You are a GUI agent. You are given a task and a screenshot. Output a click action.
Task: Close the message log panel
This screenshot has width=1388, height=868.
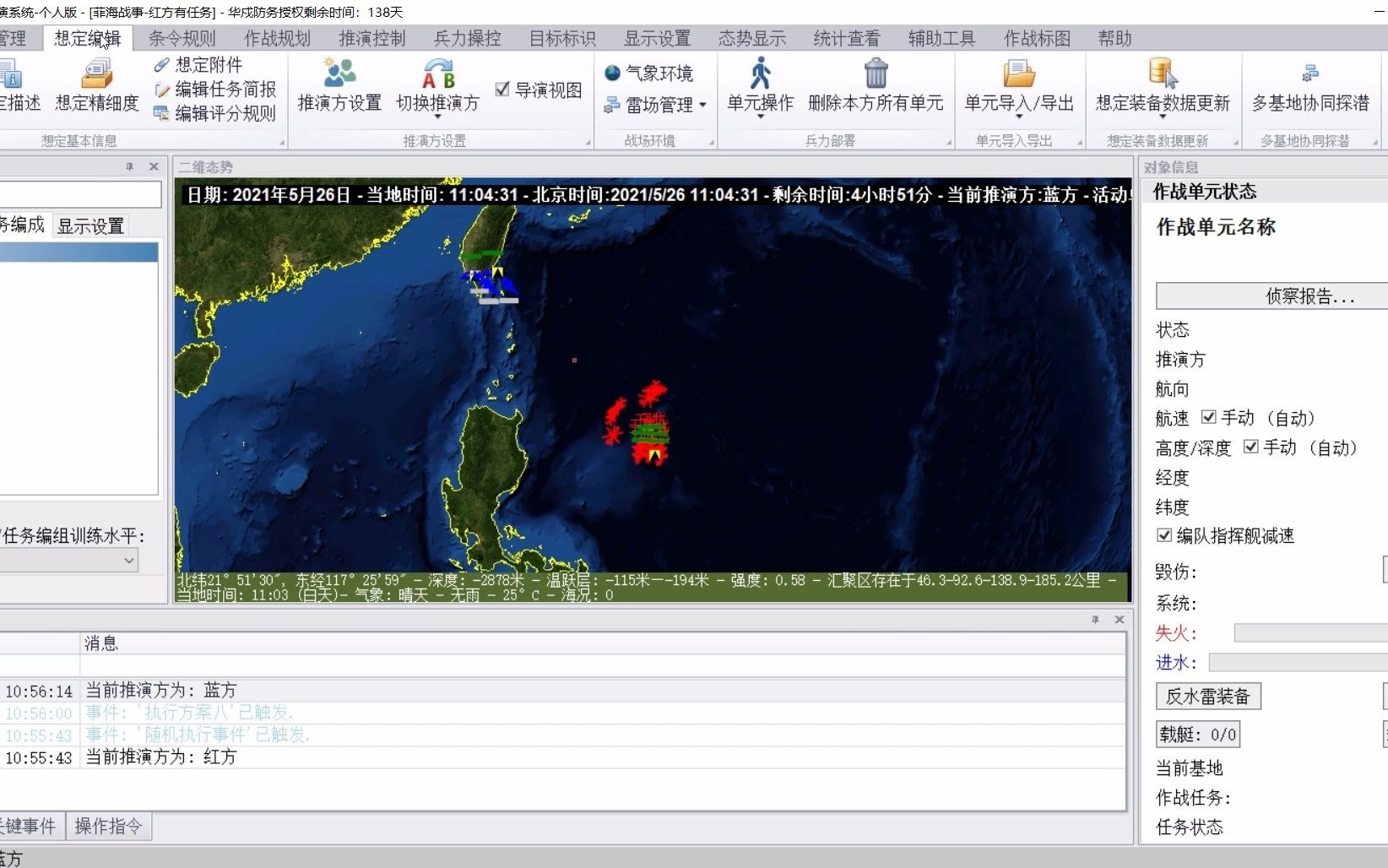click(1120, 619)
